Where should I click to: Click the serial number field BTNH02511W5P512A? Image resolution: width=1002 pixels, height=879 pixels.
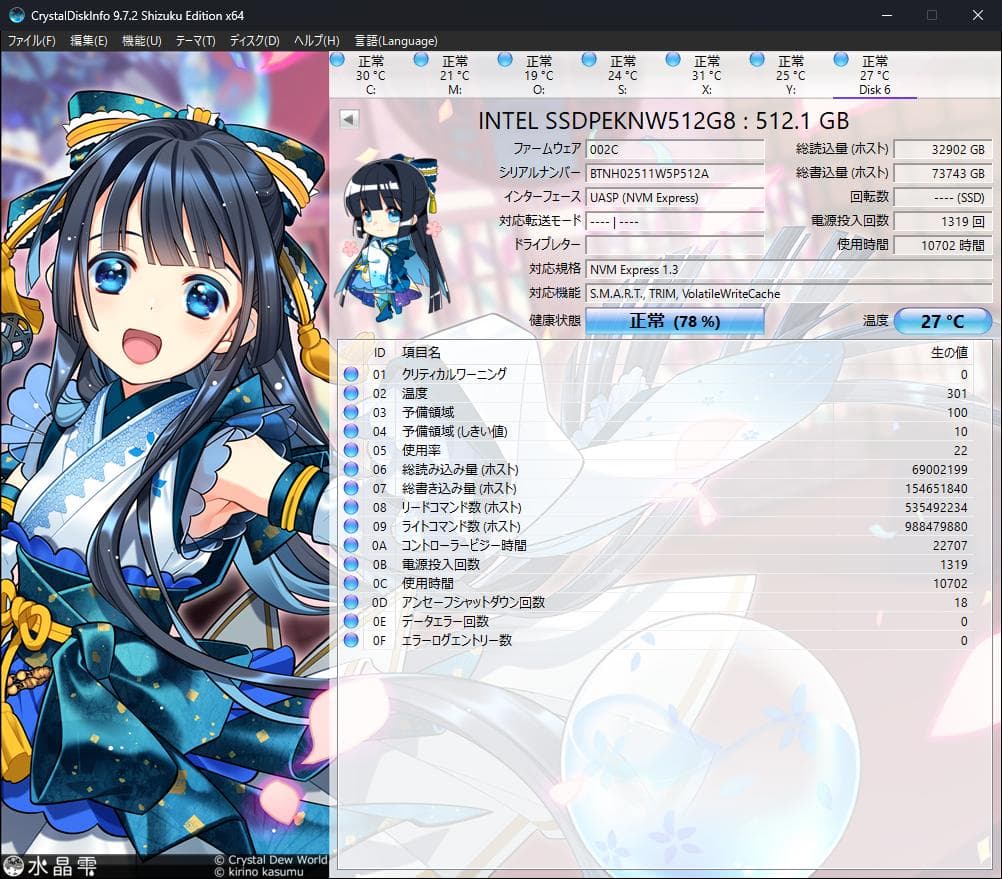(675, 173)
